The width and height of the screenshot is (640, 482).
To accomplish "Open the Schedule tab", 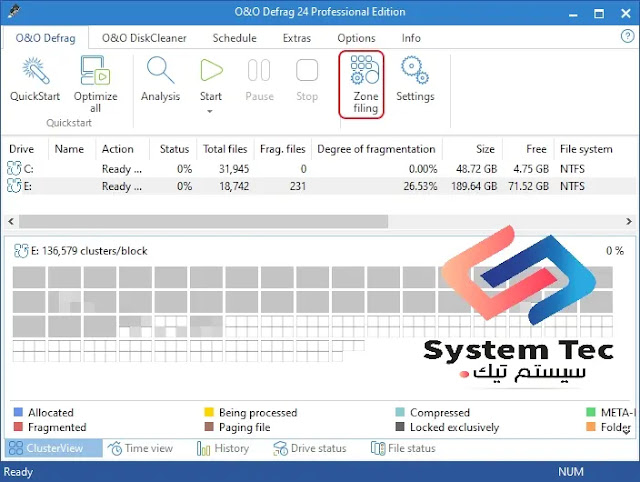I will tap(234, 38).
